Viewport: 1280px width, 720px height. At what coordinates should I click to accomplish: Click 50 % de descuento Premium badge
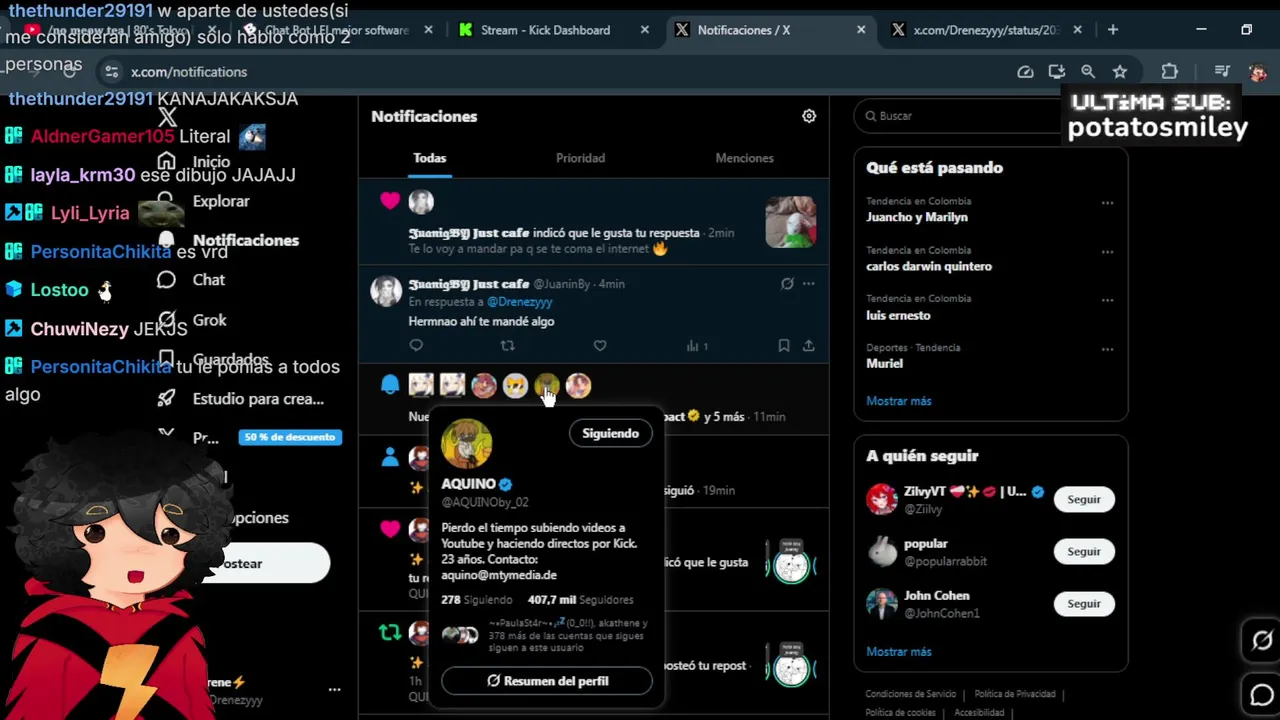[x=290, y=437]
